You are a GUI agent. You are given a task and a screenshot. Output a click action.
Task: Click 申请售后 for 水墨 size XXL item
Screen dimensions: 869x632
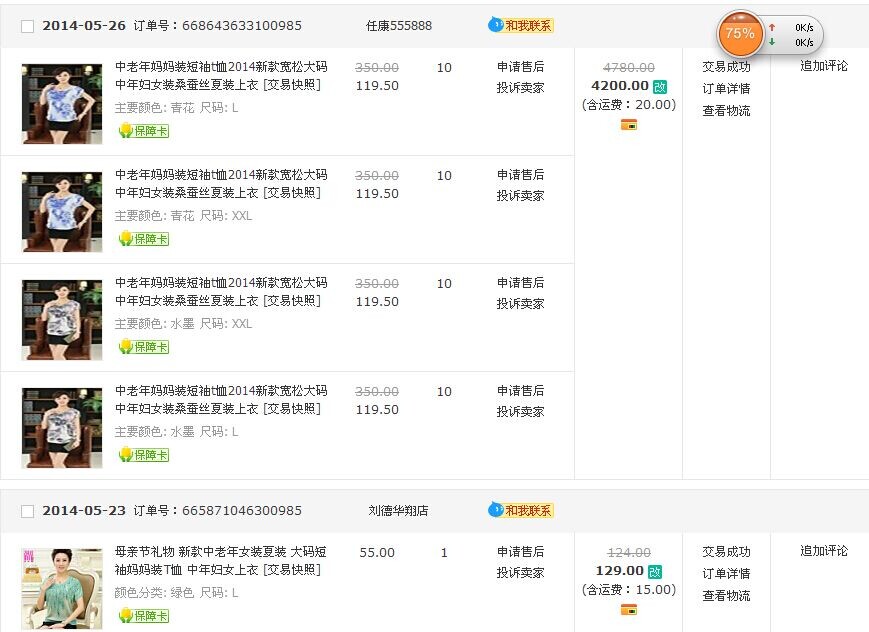(x=520, y=283)
